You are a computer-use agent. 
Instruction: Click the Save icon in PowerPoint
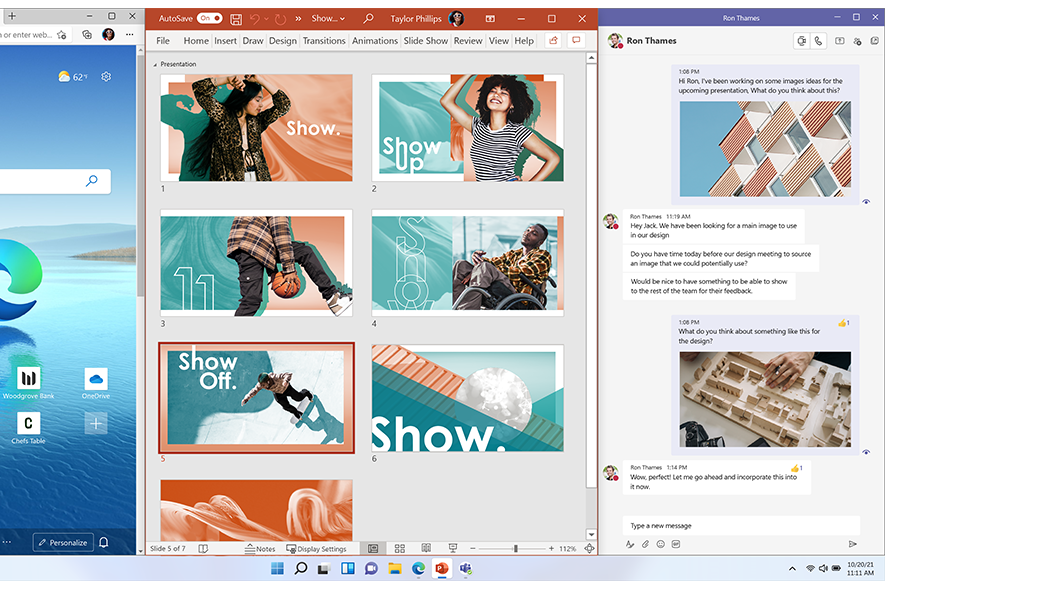click(x=236, y=19)
